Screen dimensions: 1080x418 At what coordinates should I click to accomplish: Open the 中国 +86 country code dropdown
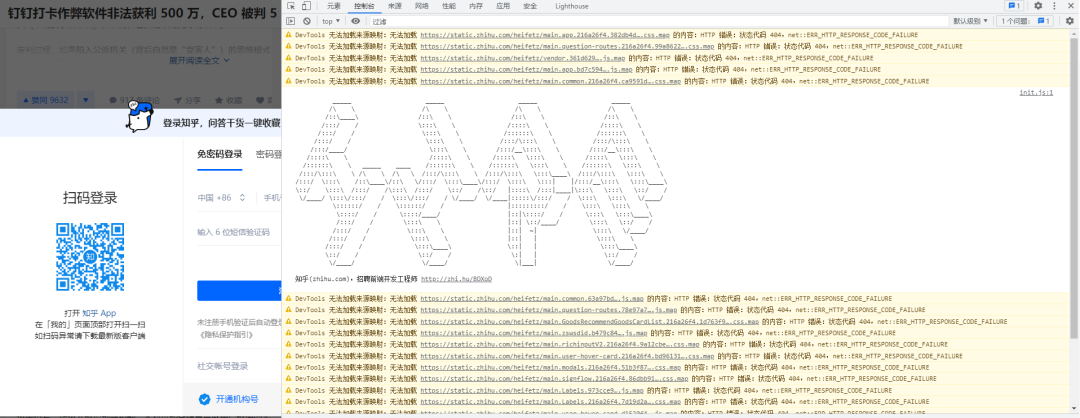pos(222,198)
